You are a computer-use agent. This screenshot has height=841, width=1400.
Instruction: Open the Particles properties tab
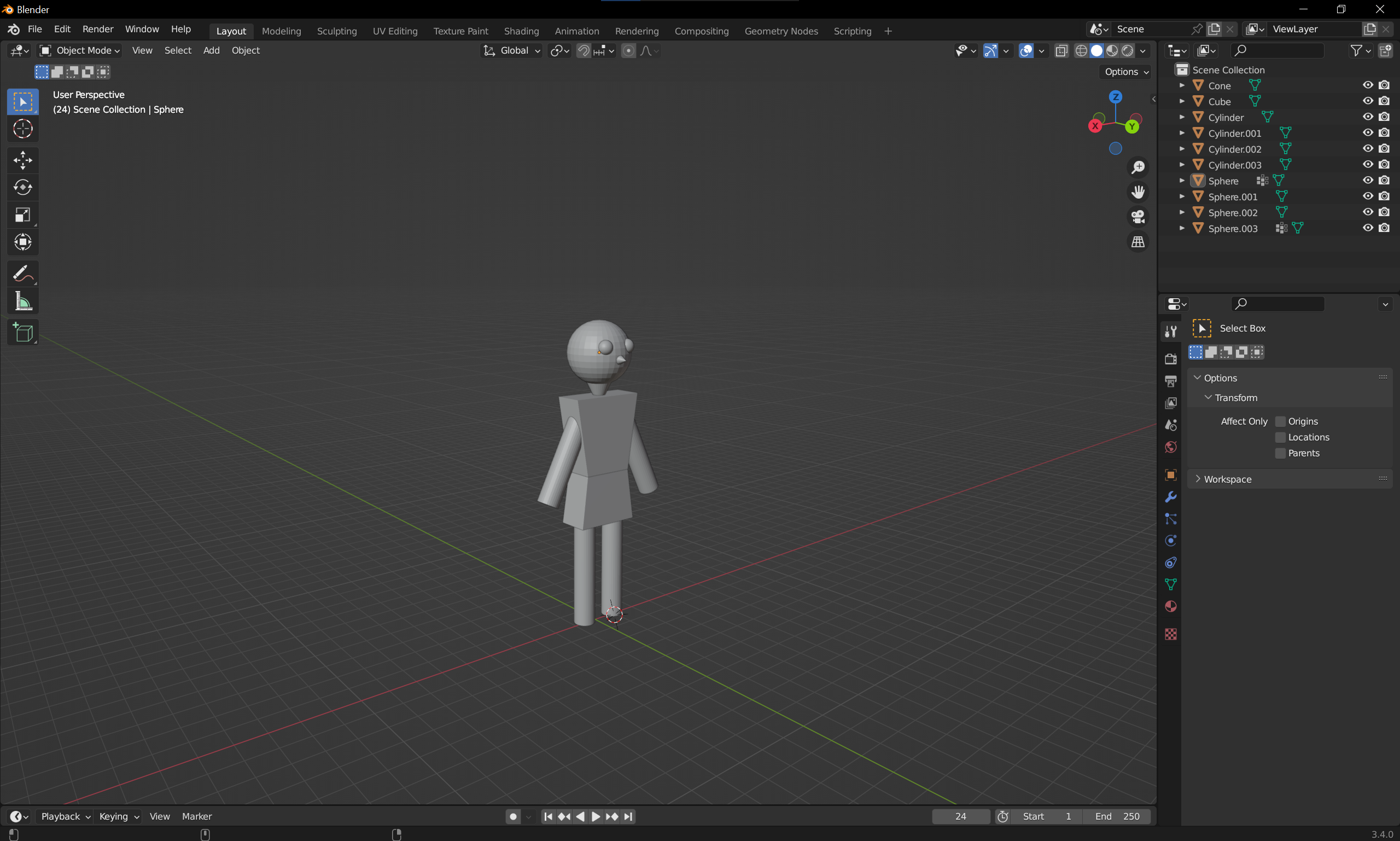click(x=1171, y=519)
